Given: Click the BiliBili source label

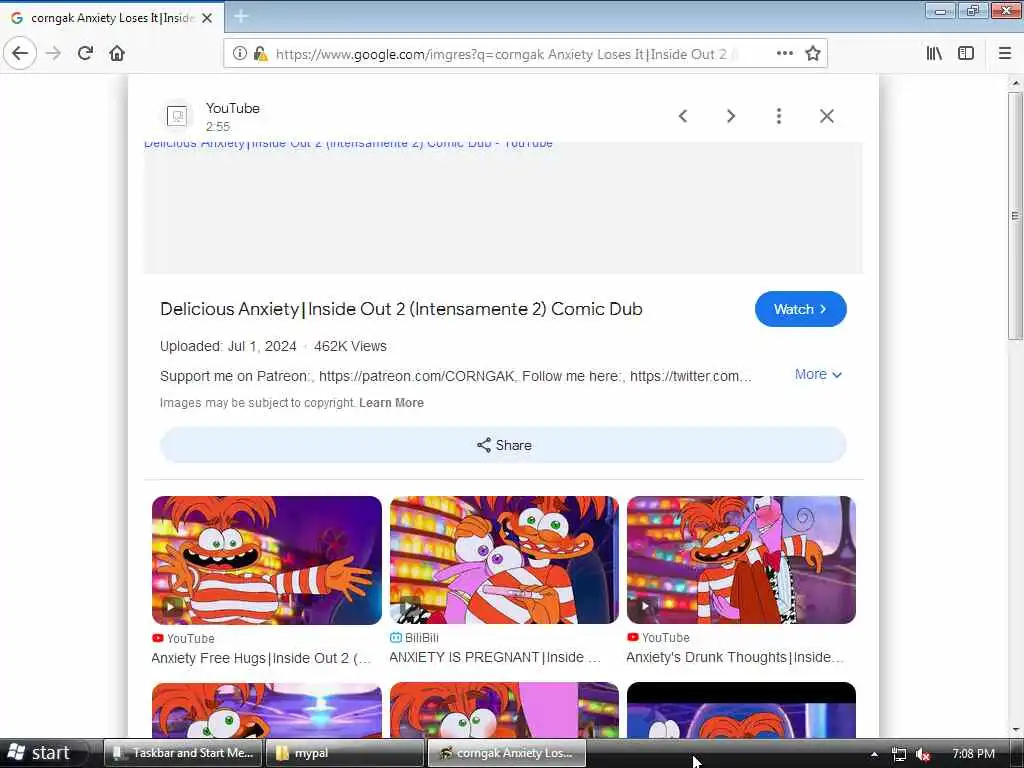Looking at the screenshot, I should pos(421,638).
